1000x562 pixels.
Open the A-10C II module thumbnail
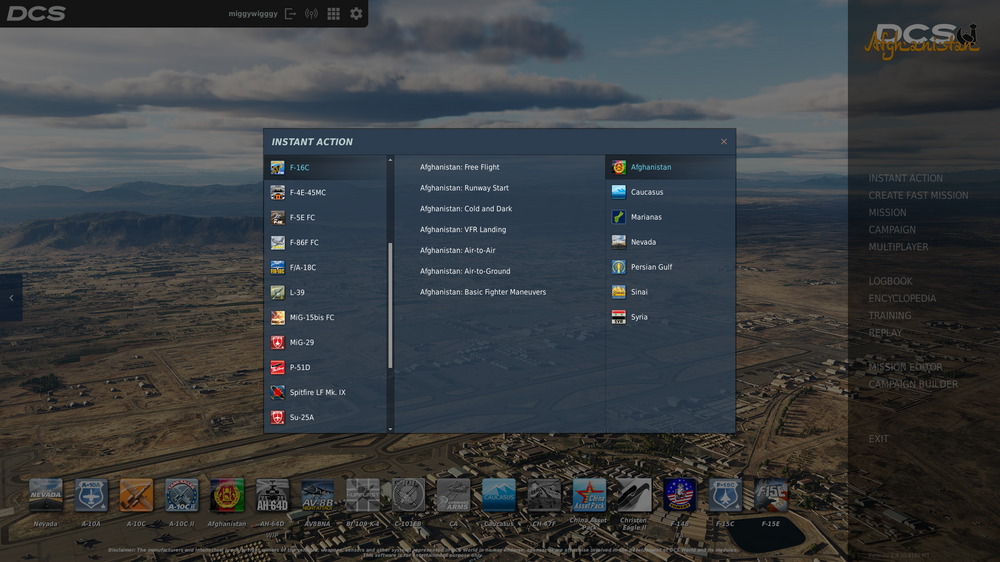pos(181,495)
